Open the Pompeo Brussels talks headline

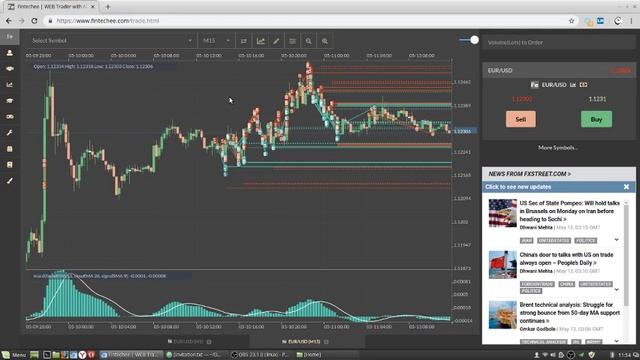click(570, 211)
